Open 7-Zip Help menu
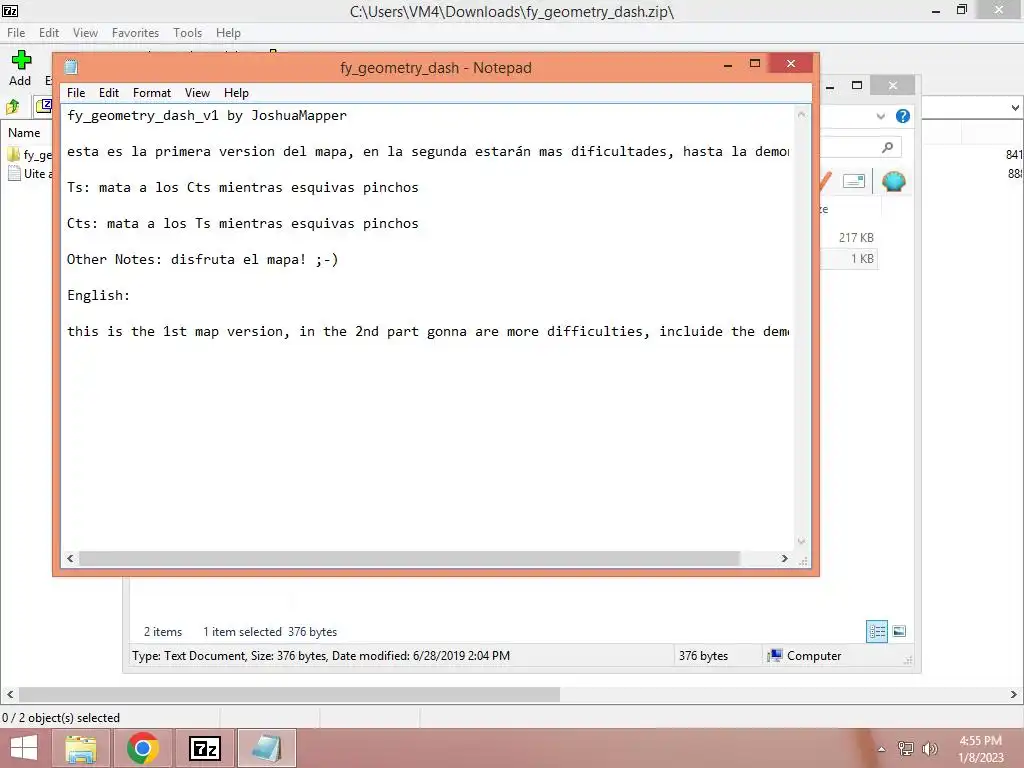This screenshot has height=768, width=1024. [x=228, y=33]
